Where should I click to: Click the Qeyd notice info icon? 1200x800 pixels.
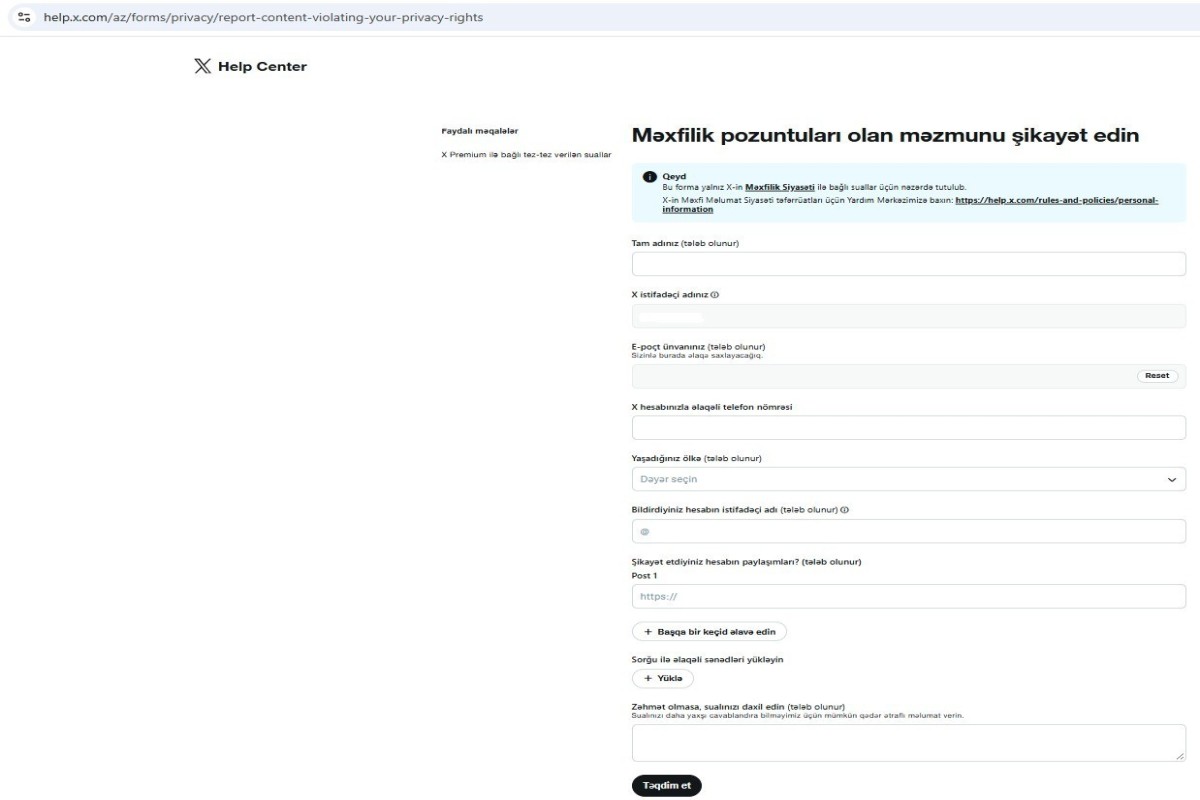pos(649,178)
